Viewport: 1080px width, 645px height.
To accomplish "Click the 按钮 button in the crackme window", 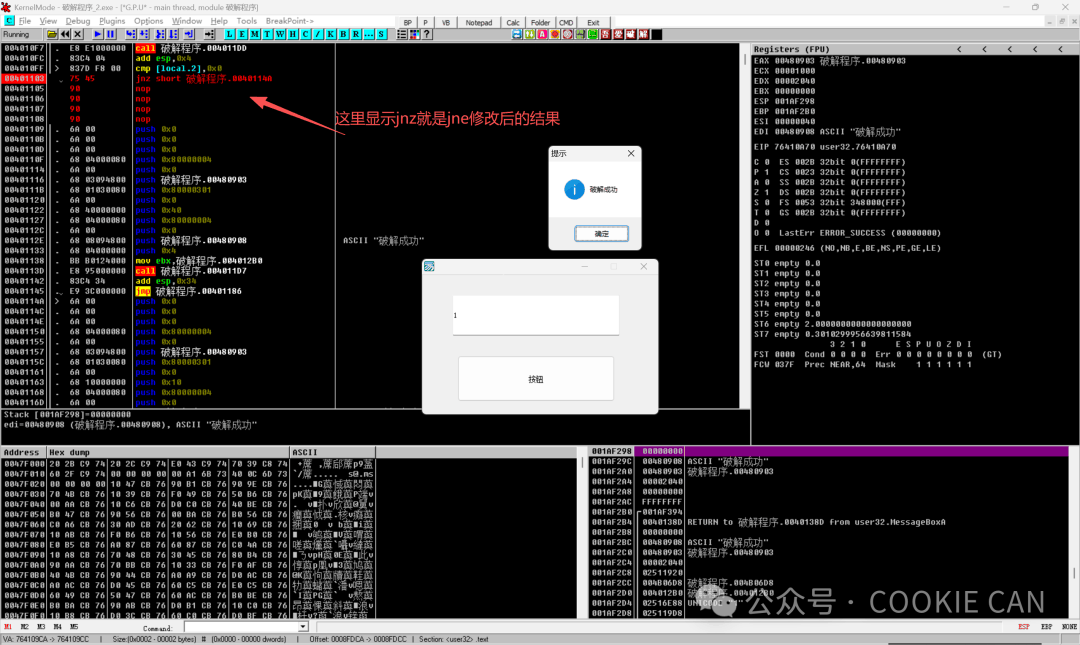I will click(536, 378).
